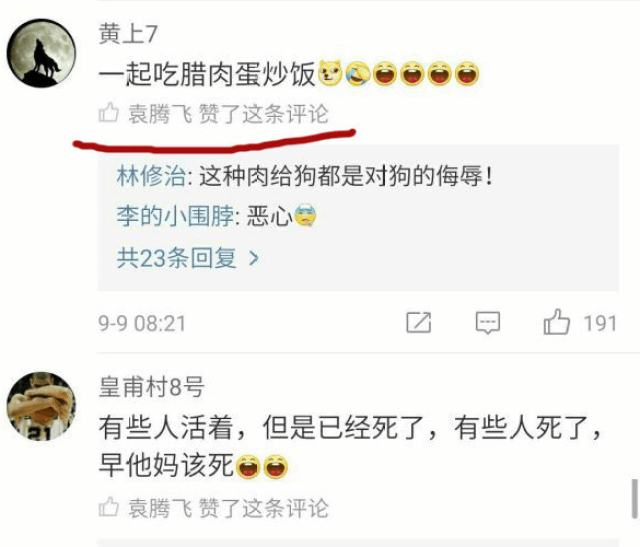Open 皇甫村8号's profile avatar
640x547 pixels.
pyautogui.click(x=41, y=406)
